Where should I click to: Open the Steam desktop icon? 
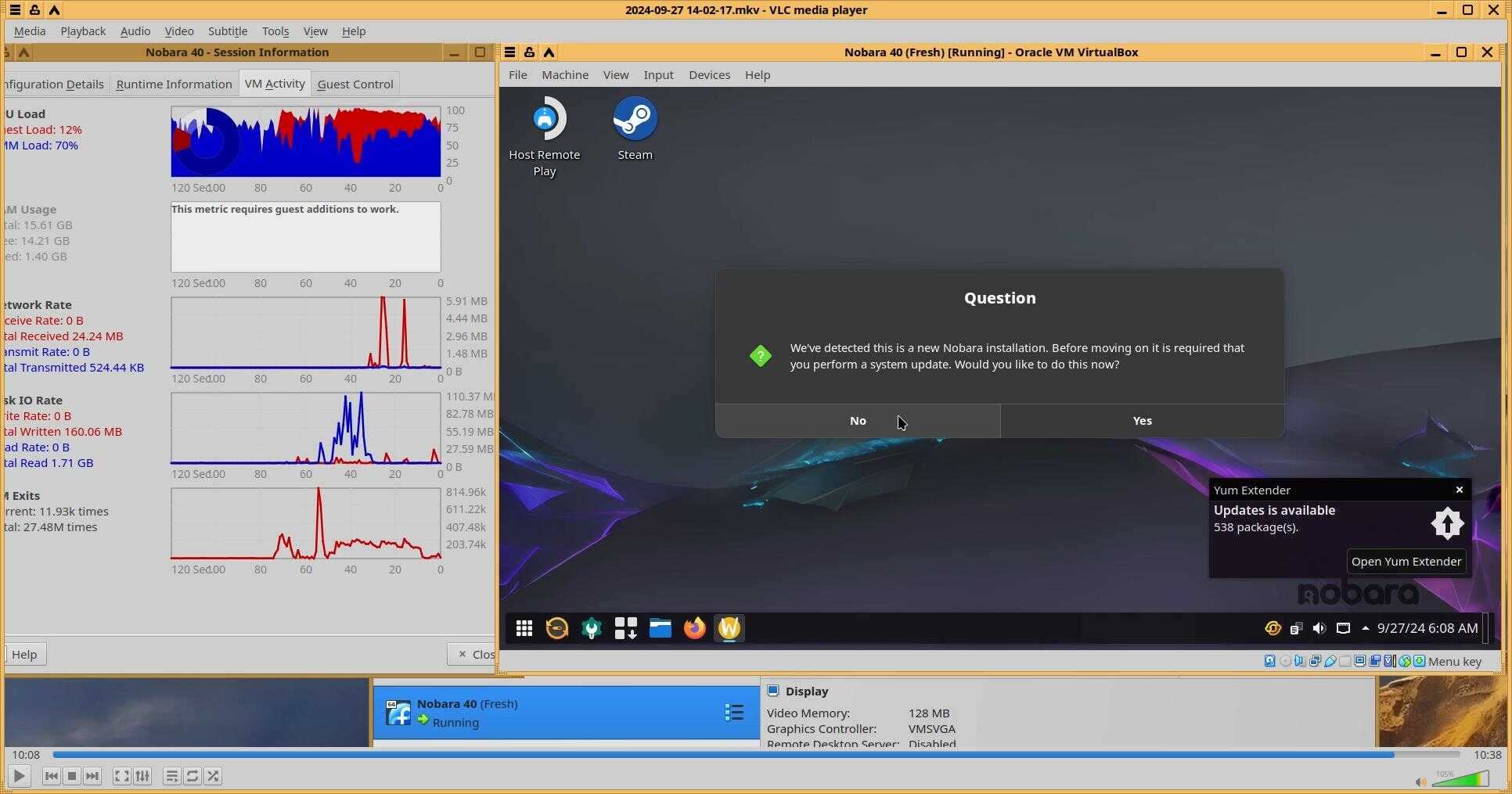pos(635,129)
